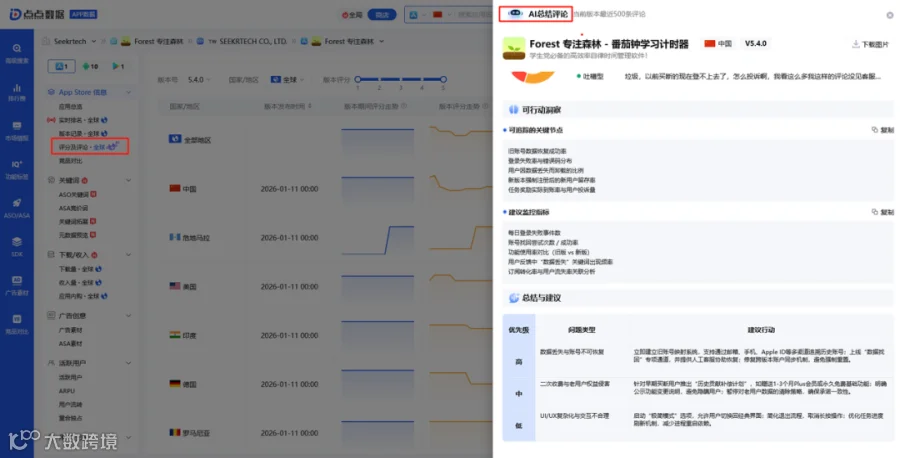The height and width of the screenshot is (458, 900).
Task: Click 下载图片 to download the image
Action: pyautogui.click(x=871, y=44)
